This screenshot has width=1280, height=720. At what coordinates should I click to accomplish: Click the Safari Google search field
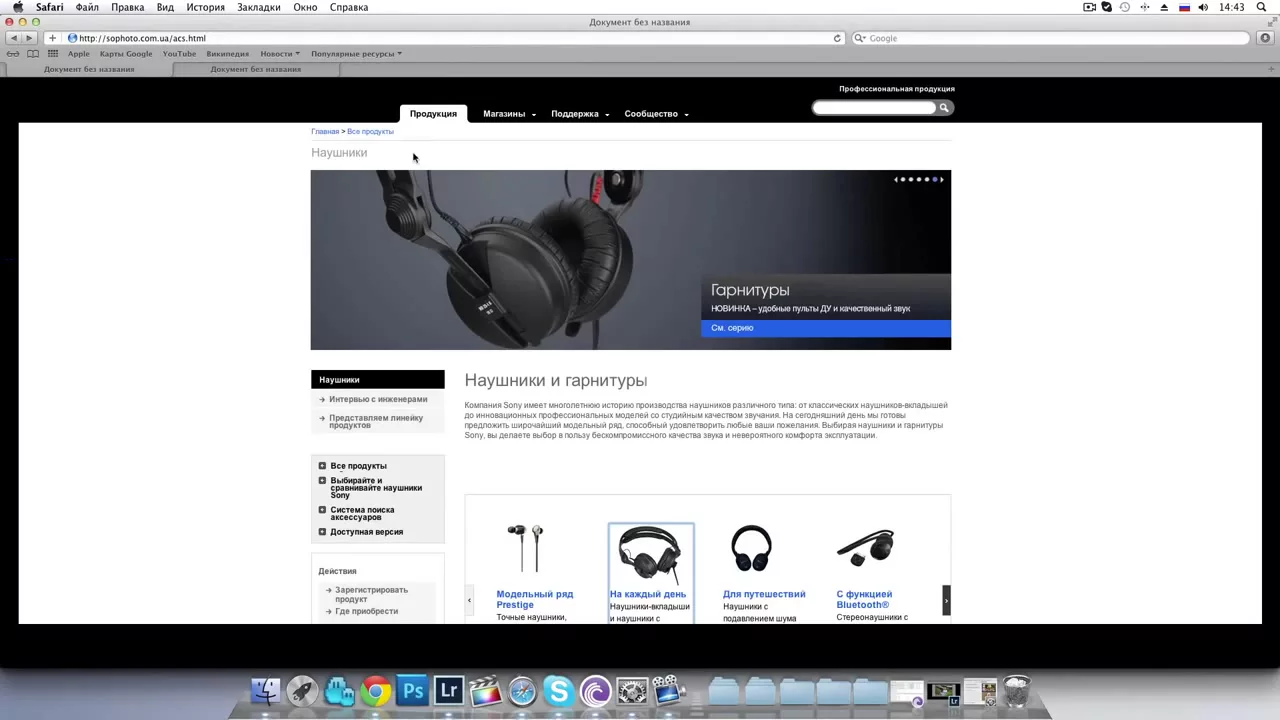pos(1050,38)
